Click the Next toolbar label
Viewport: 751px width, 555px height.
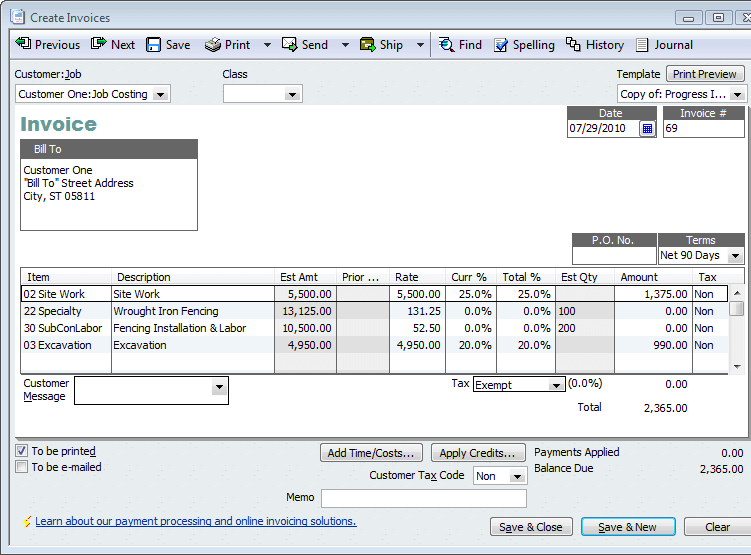[123, 45]
